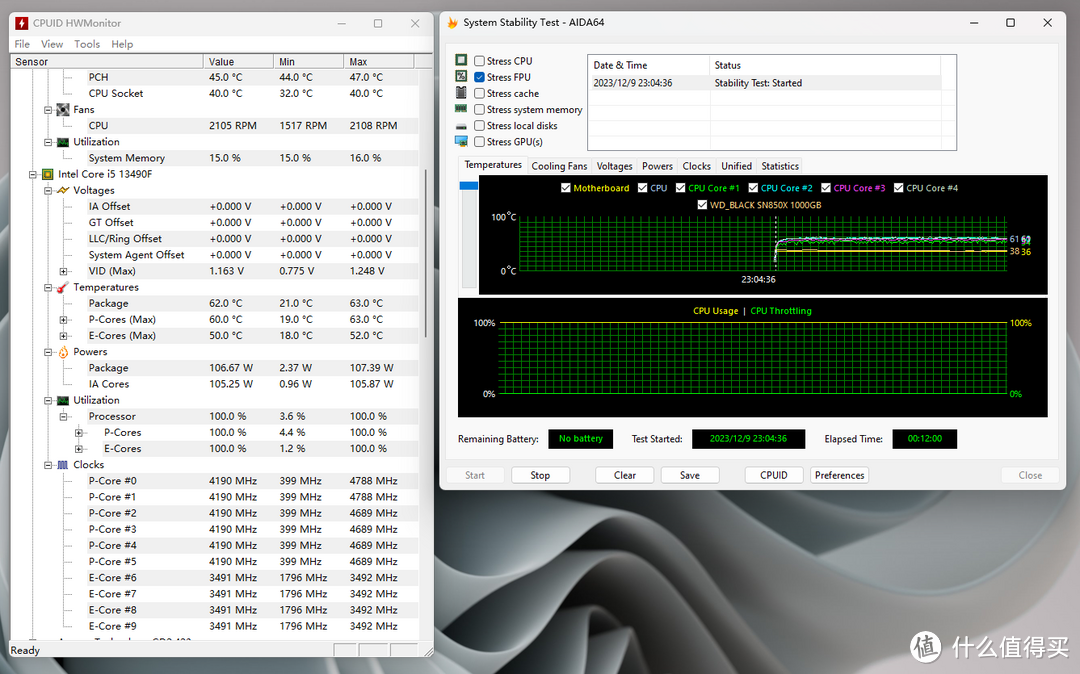1080x674 pixels.
Task: Open the View menu in HWMonitor
Action: pos(52,44)
